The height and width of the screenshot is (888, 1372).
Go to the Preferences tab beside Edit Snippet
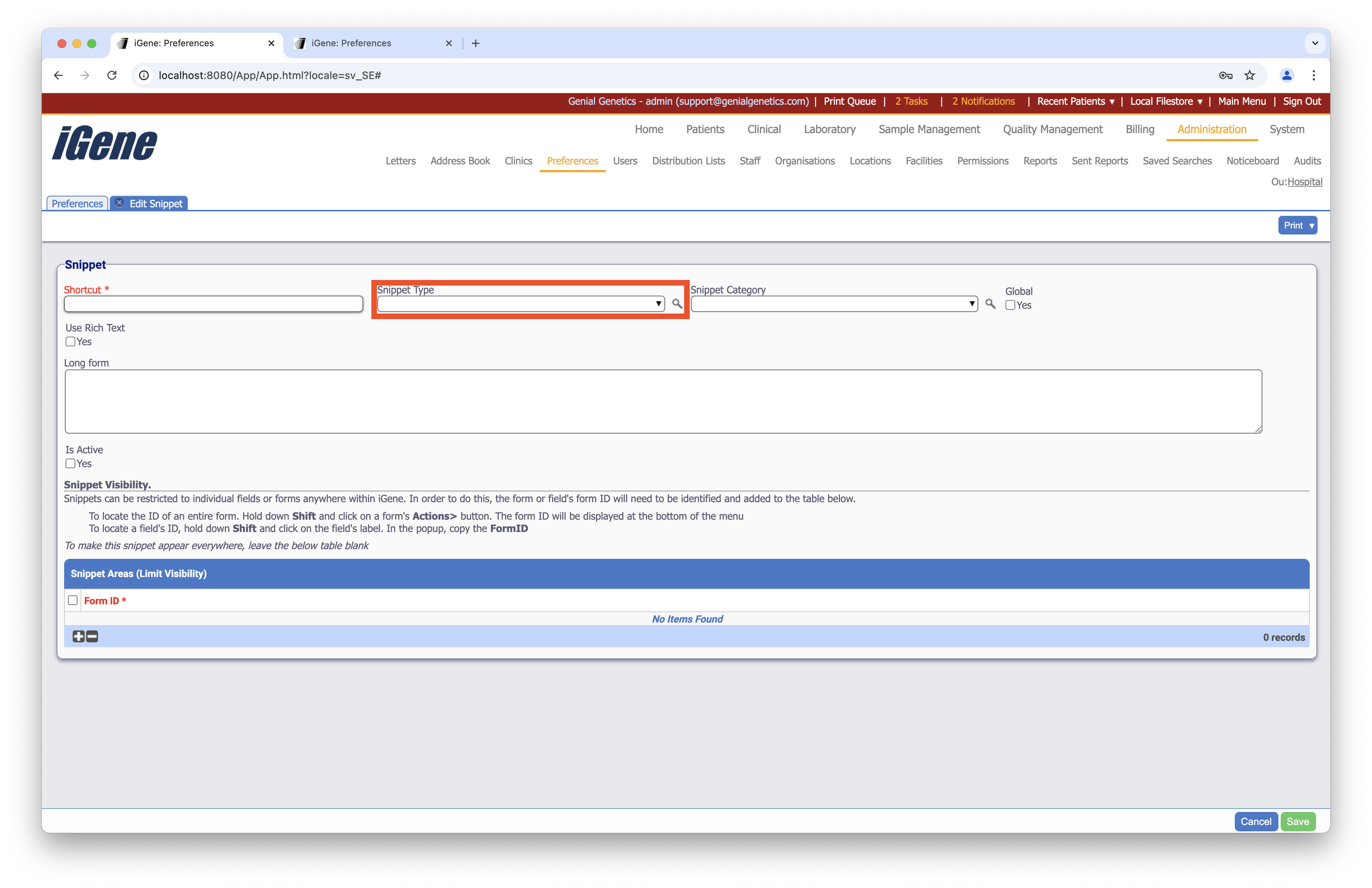[x=77, y=204]
